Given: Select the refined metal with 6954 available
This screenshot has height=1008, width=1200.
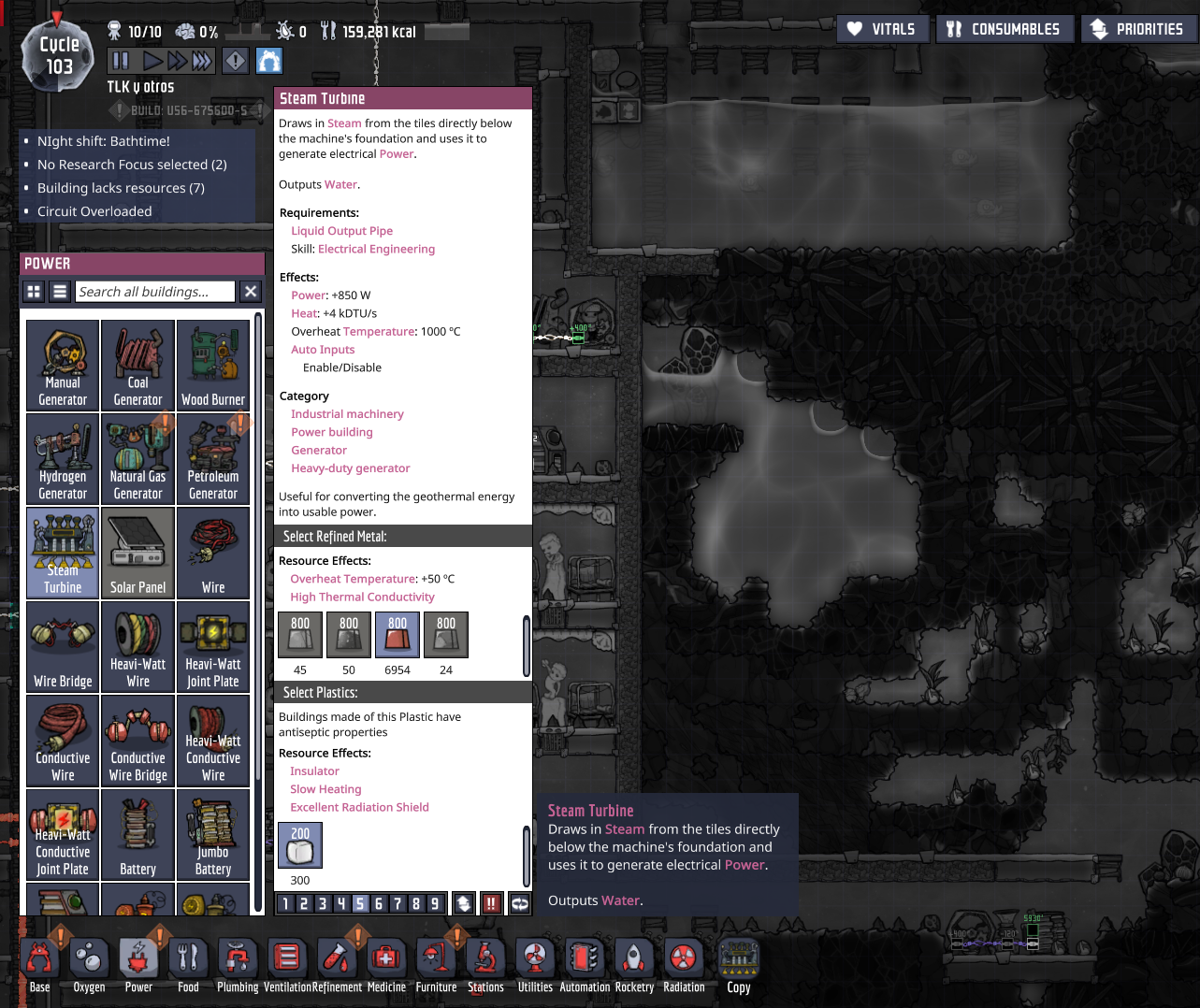Looking at the screenshot, I should tap(398, 636).
